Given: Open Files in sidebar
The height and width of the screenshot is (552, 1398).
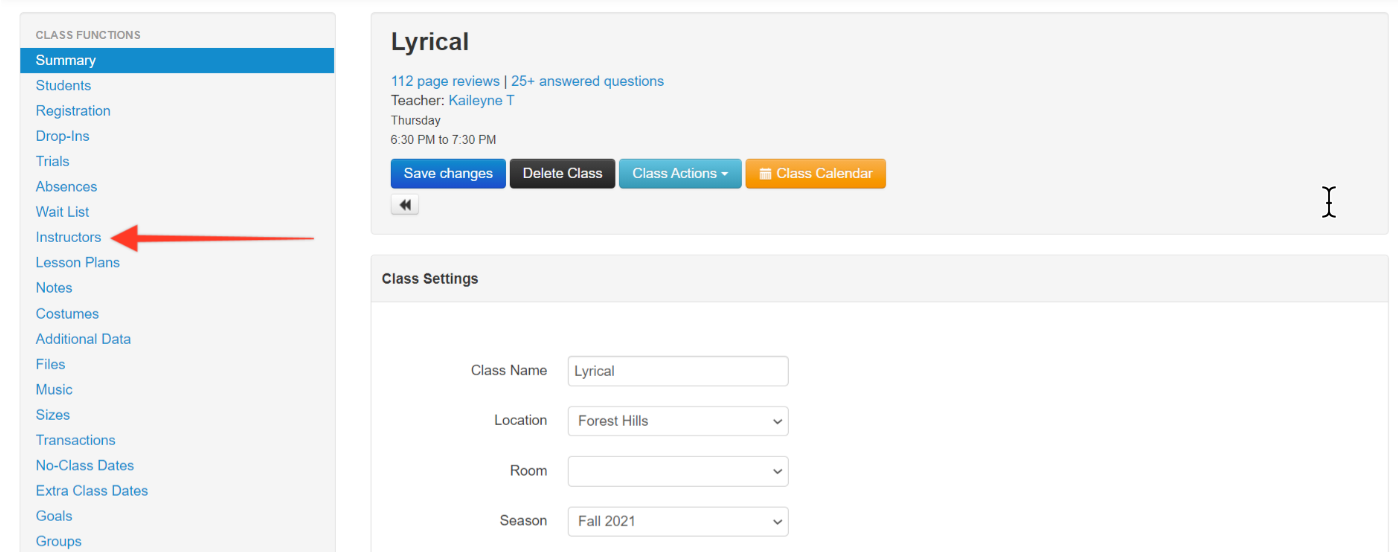Looking at the screenshot, I should tap(50, 364).
